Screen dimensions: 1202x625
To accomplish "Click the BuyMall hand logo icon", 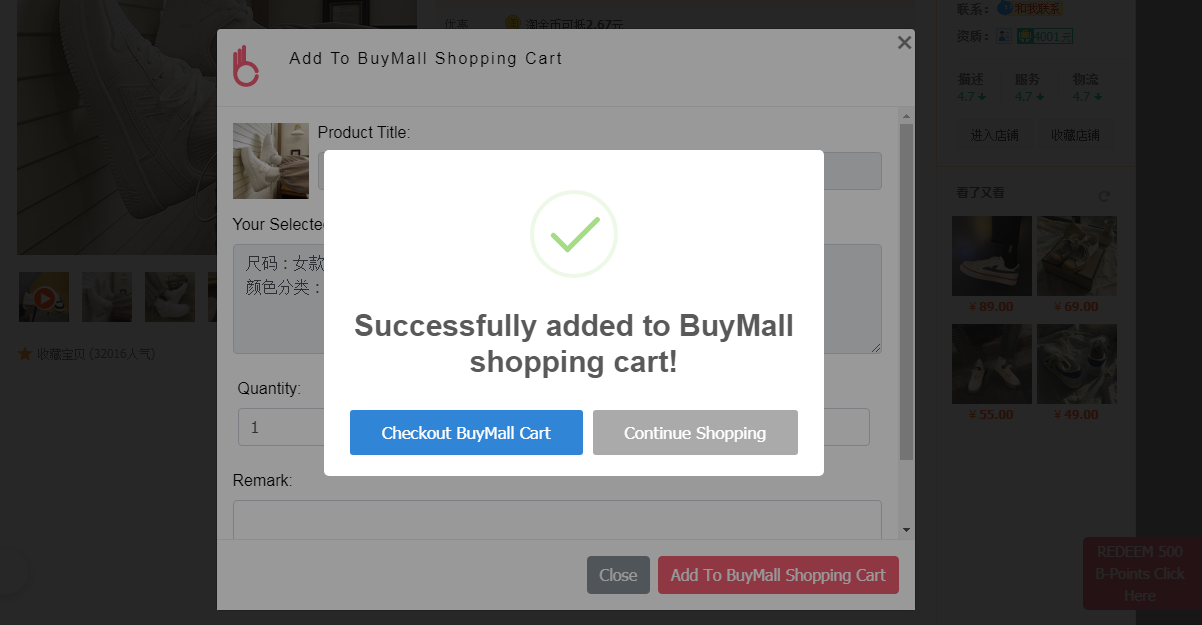I will pyautogui.click(x=245, y=65).
